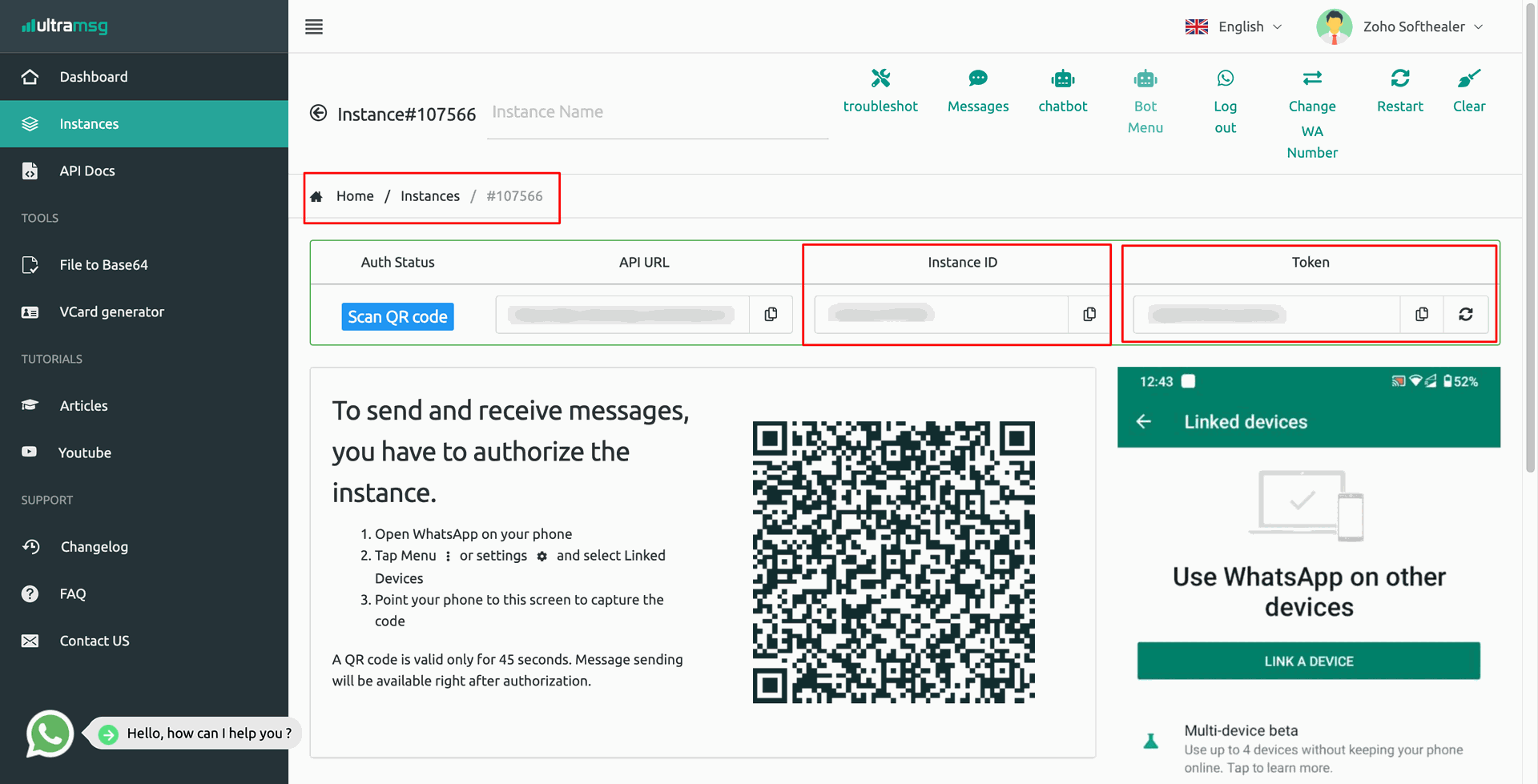The image size is (1538, 784).
Task: Click Instances breadcrumb link
Action: pos(430,196)
